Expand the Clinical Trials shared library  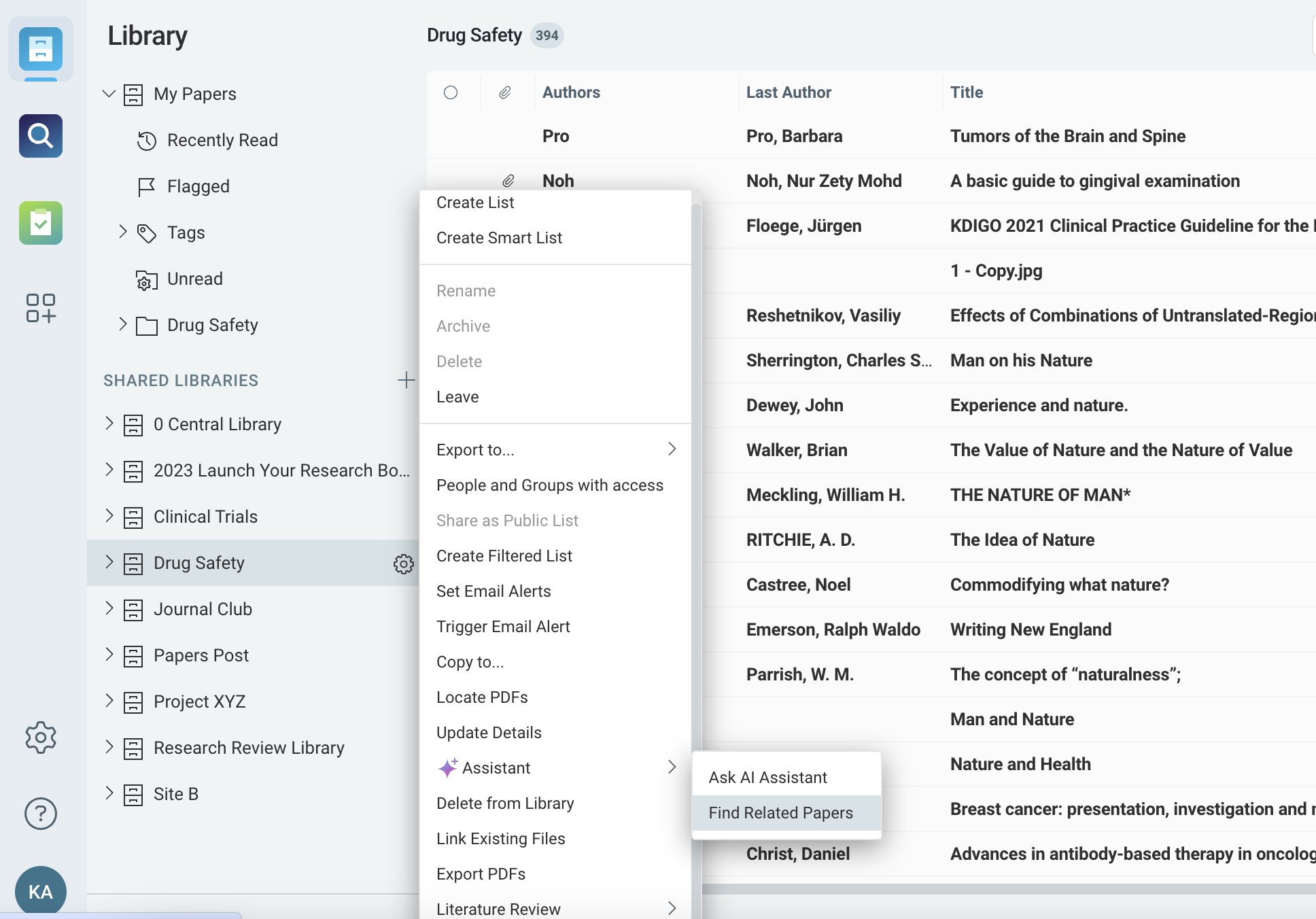point(109,516)
